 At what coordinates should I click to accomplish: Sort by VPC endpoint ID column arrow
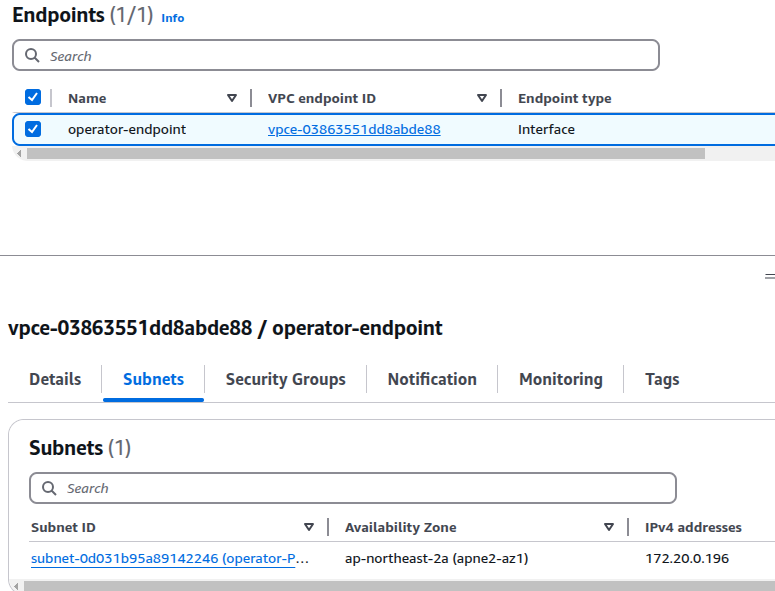(482, 98)
